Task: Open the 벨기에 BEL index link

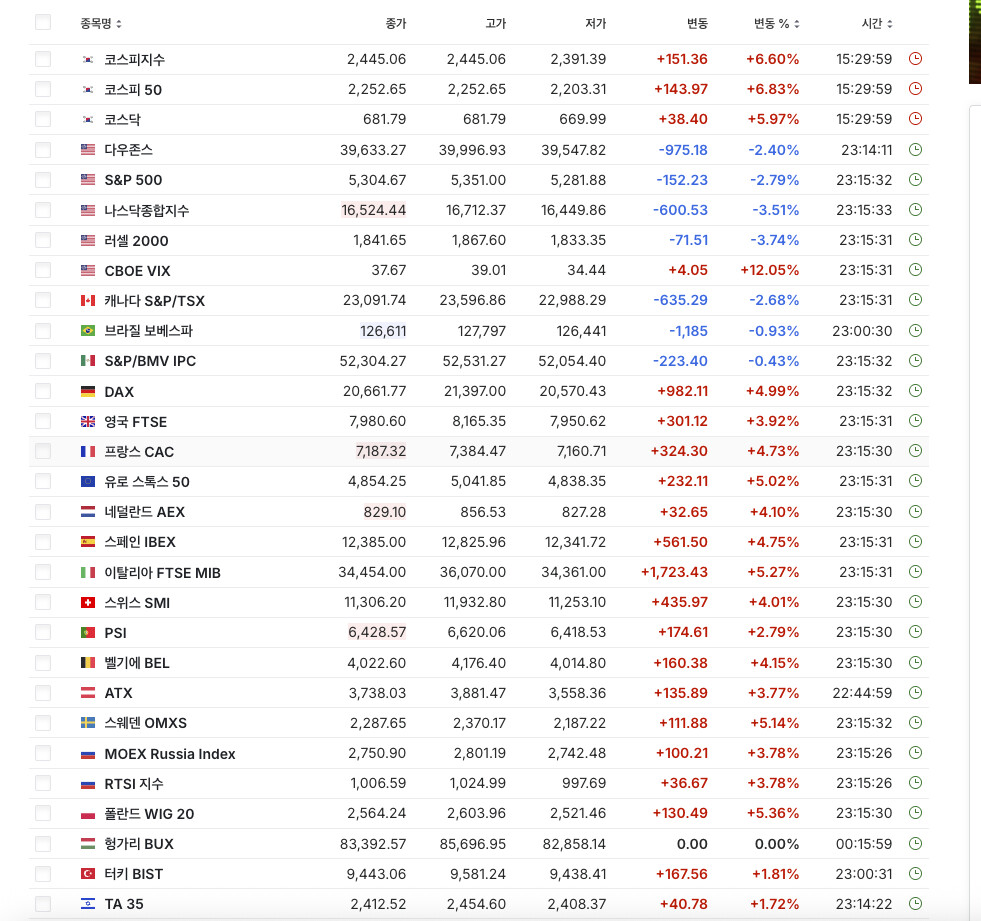Action: pyautogui.click(x=137, y=663)
